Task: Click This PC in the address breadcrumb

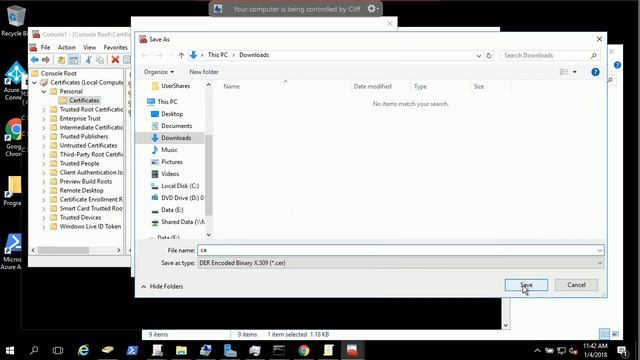Action: click(x=218, y=55)
